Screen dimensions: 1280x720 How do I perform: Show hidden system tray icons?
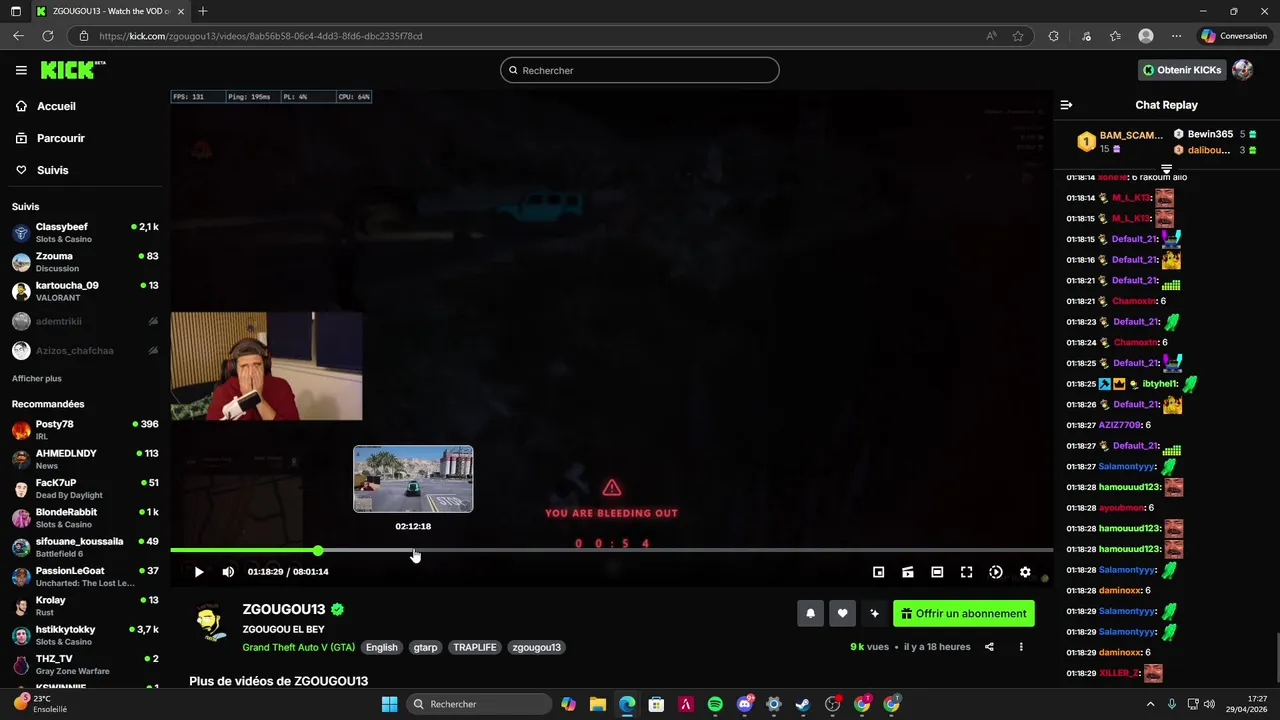pos(1150,704)
